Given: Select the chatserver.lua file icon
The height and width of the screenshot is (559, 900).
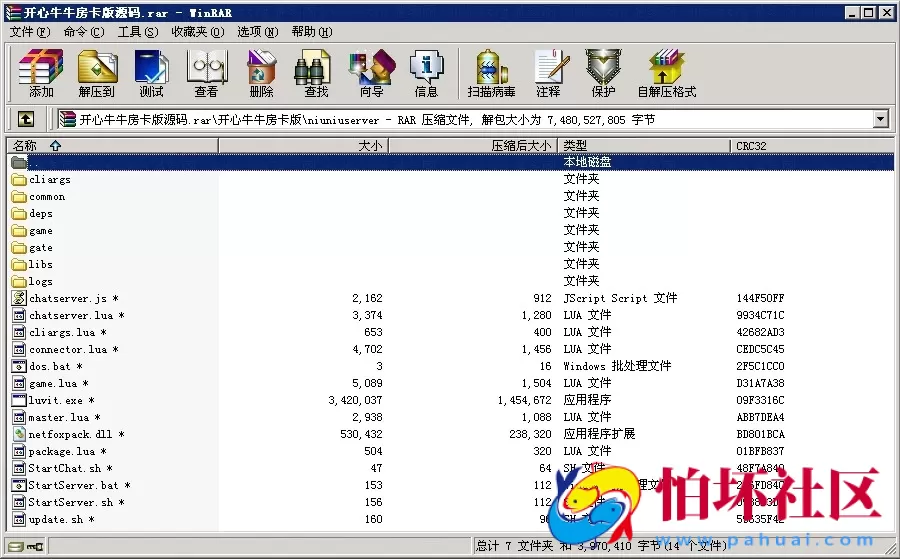Looking at the screenshot, I should click(19, 315).
